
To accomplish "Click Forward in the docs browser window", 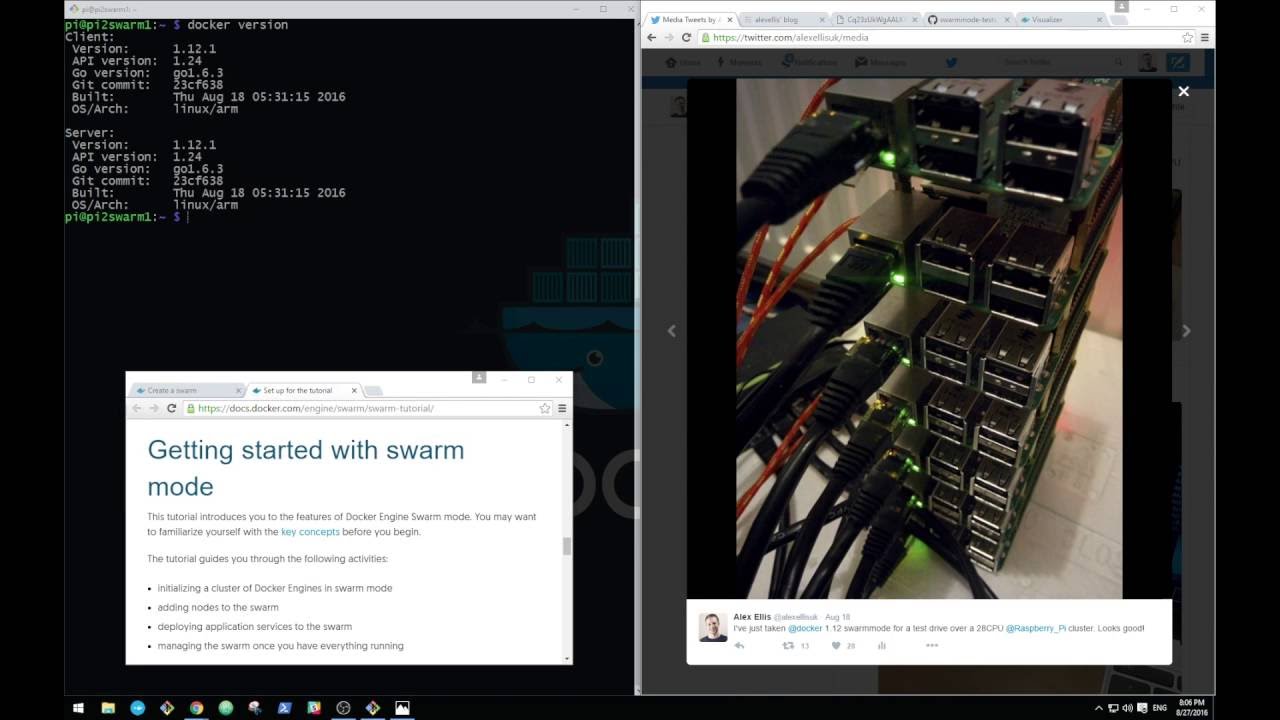I will 154,408.
